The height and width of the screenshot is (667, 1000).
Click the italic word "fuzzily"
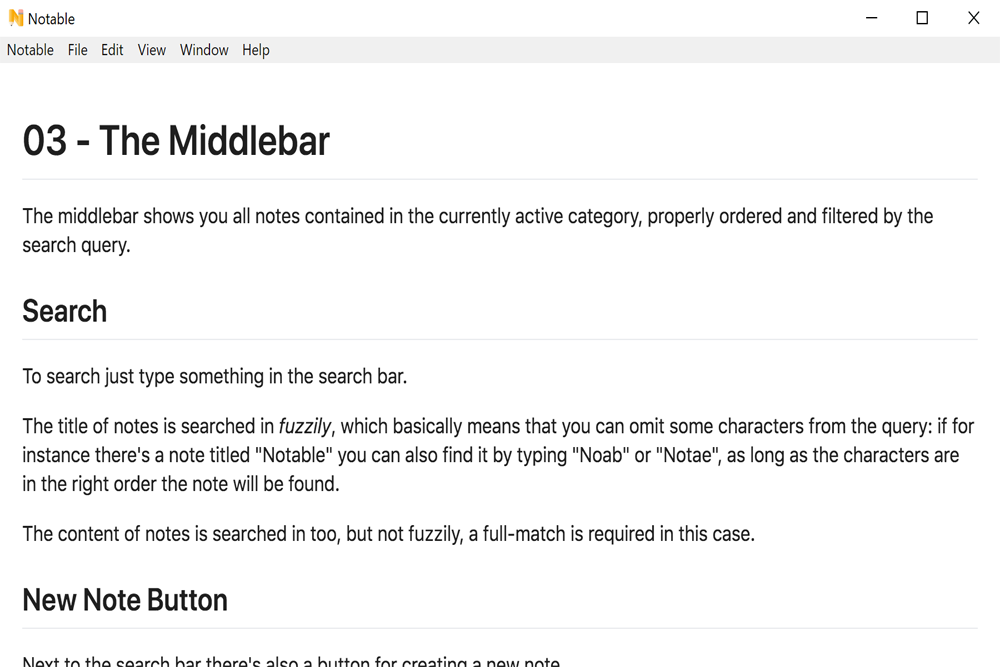[305, 426]
